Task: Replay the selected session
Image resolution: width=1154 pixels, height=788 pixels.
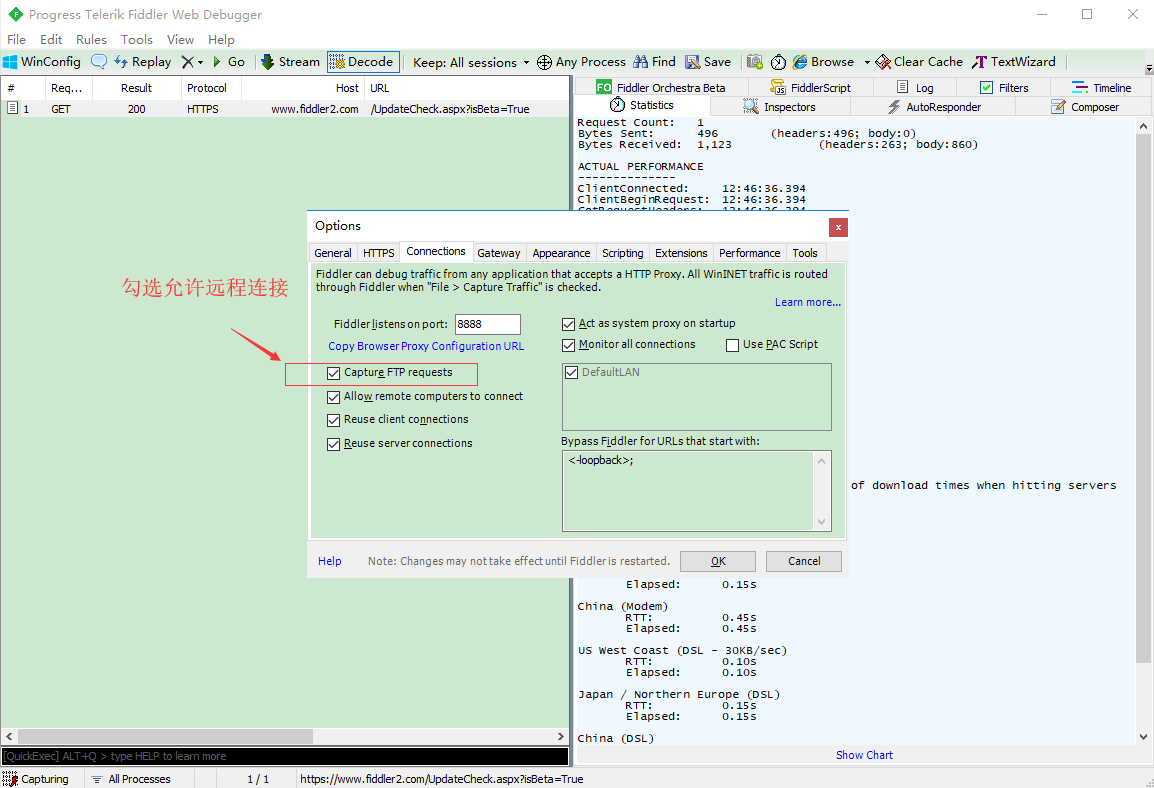Action: pos(143,62)
